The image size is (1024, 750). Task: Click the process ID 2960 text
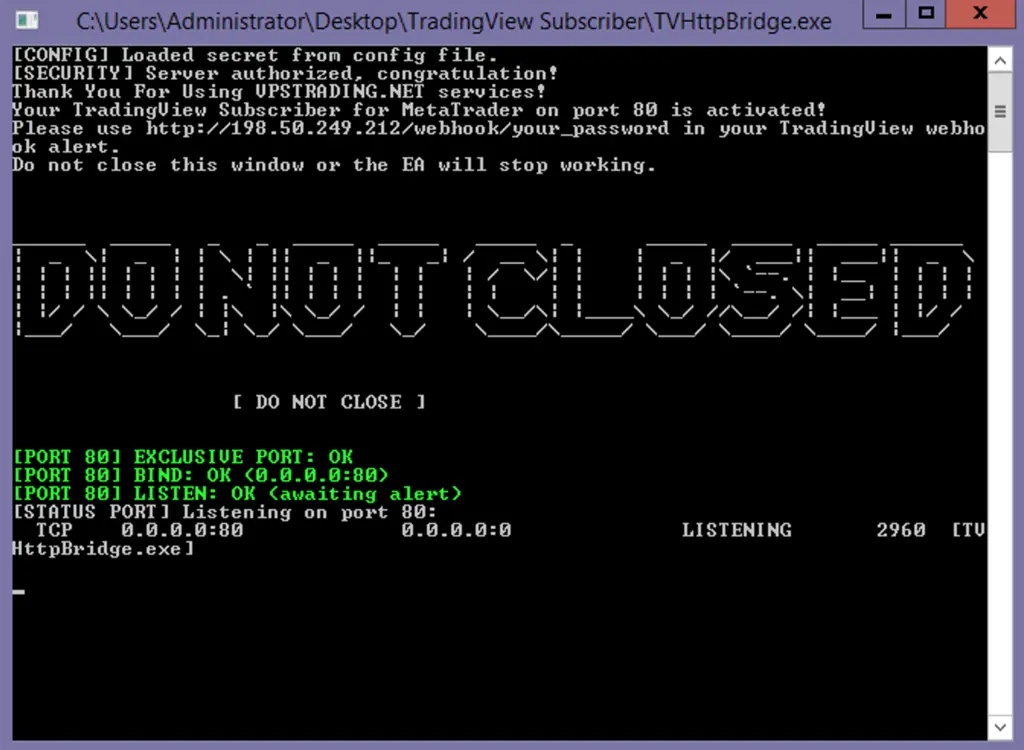(901, 529)
